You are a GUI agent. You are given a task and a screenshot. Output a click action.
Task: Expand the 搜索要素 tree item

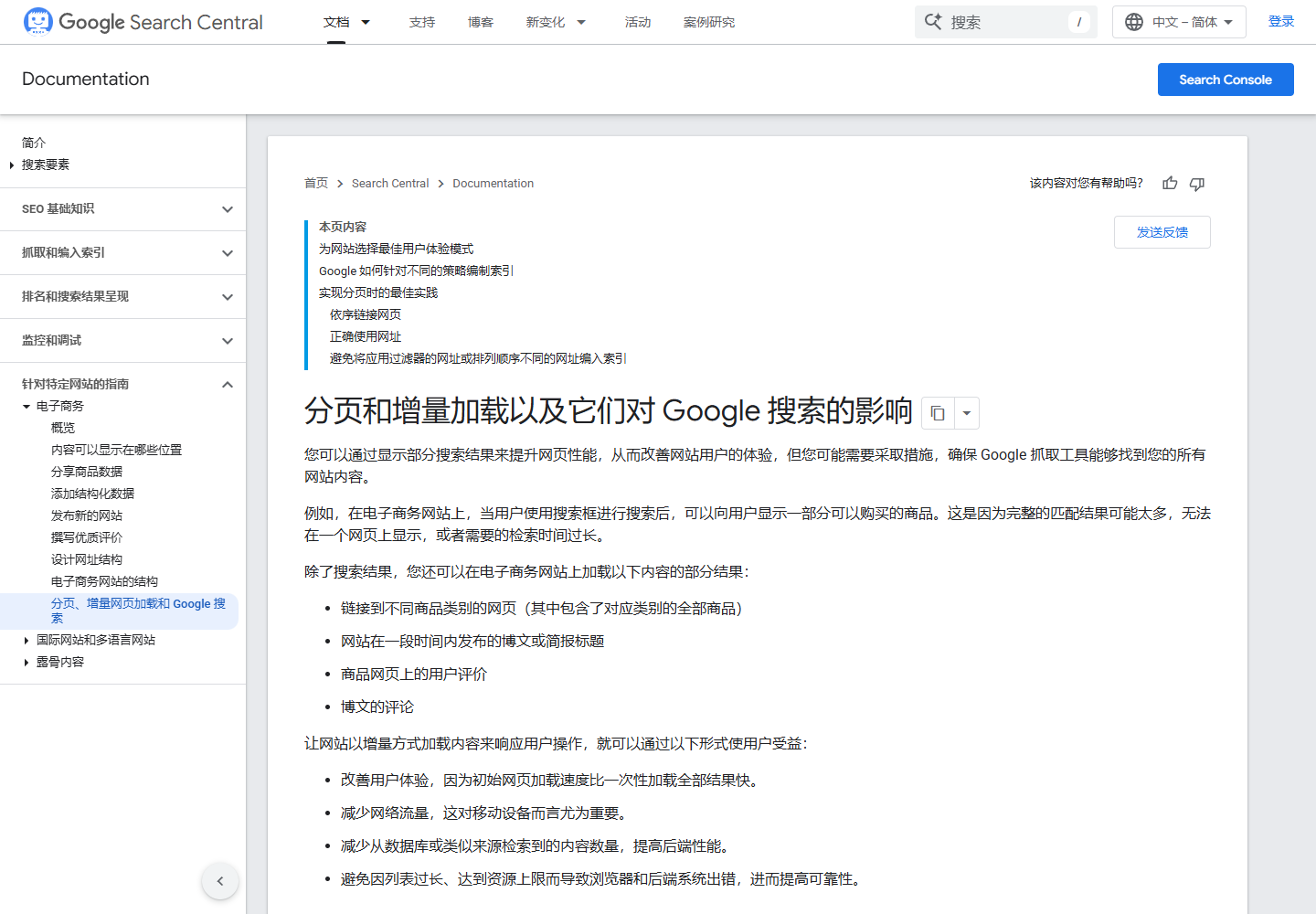11,165
